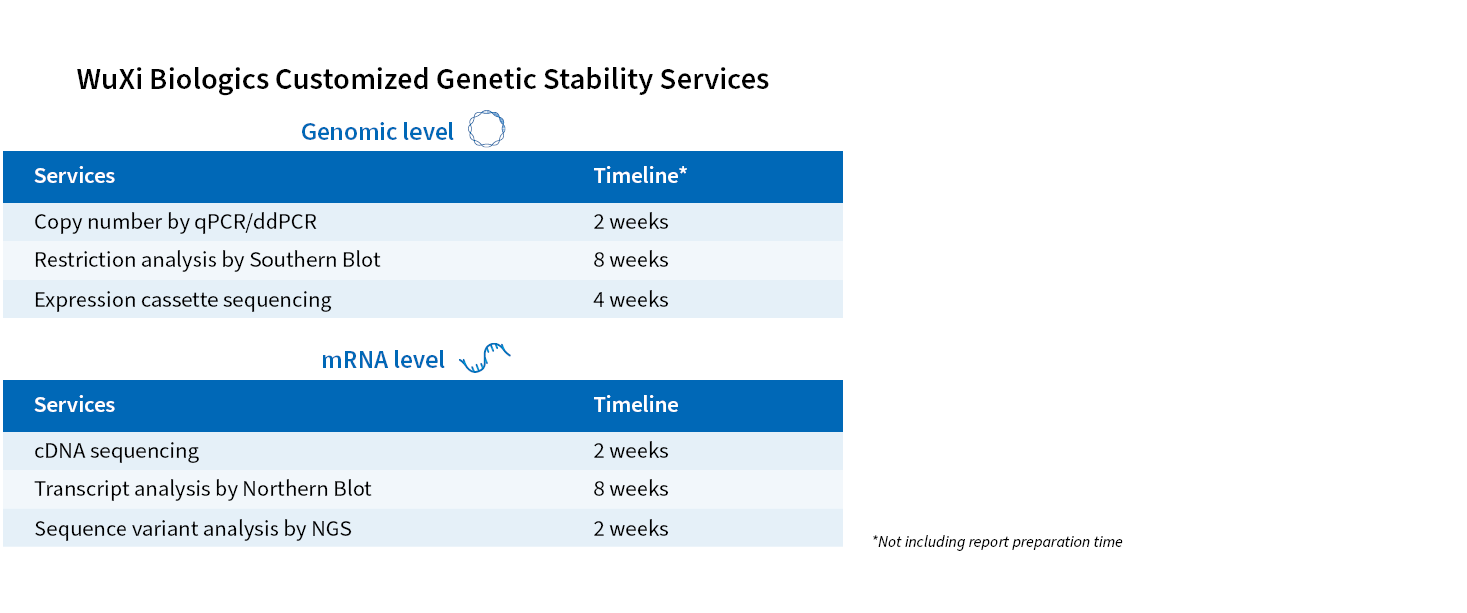Click the 8 weeks Northern Blot timeline
The width and height of the screenshot is (1467, 613).
(x=631, y=489)
